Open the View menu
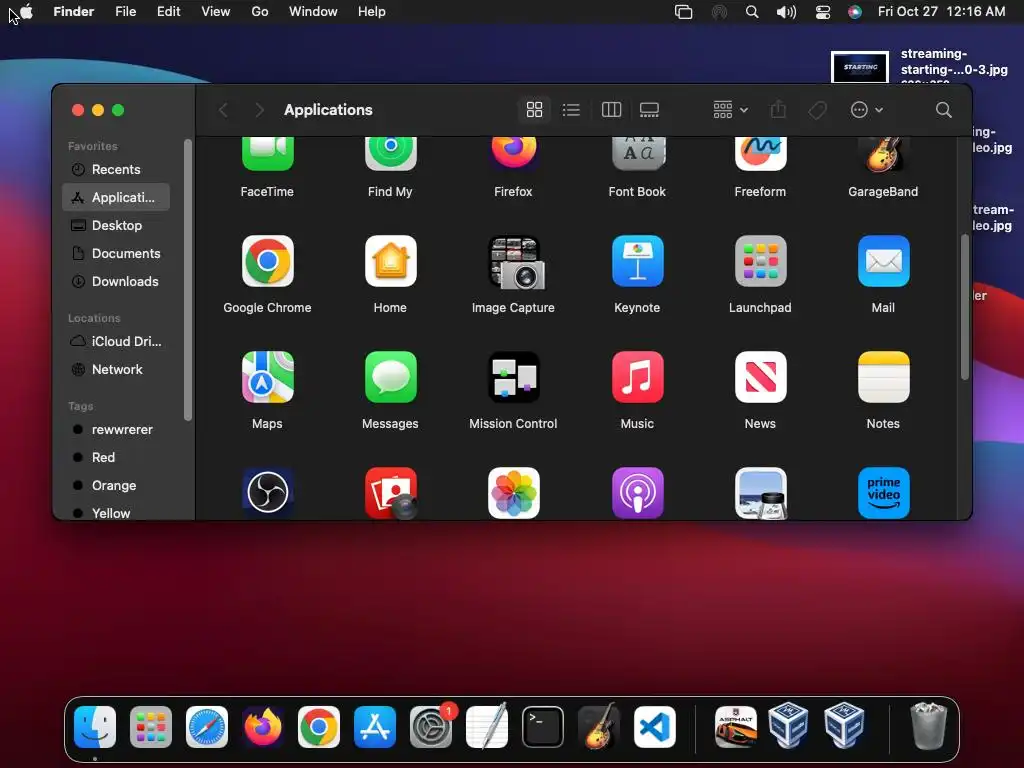This screenshot has width=1024, height=768. coord(216,12)
